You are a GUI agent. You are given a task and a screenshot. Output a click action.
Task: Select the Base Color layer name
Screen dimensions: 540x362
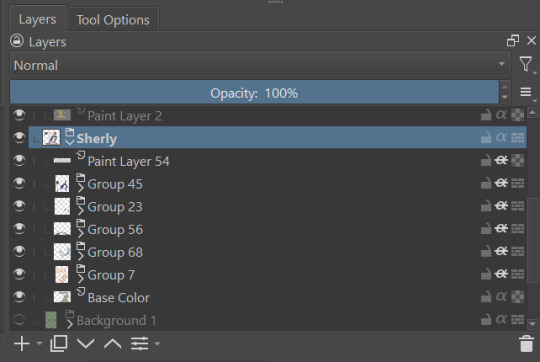[118, 298]
